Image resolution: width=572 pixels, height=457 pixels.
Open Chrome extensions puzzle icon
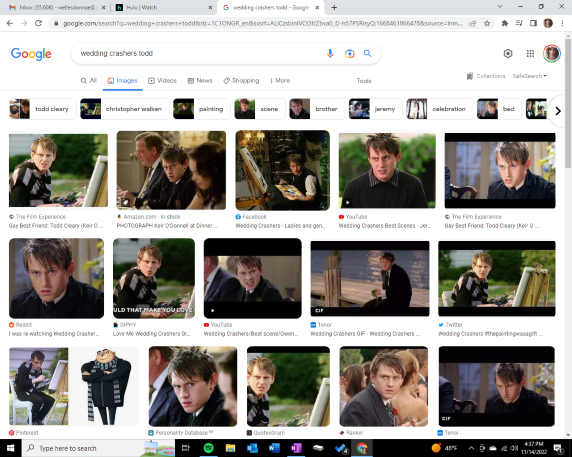pos(505,23)
